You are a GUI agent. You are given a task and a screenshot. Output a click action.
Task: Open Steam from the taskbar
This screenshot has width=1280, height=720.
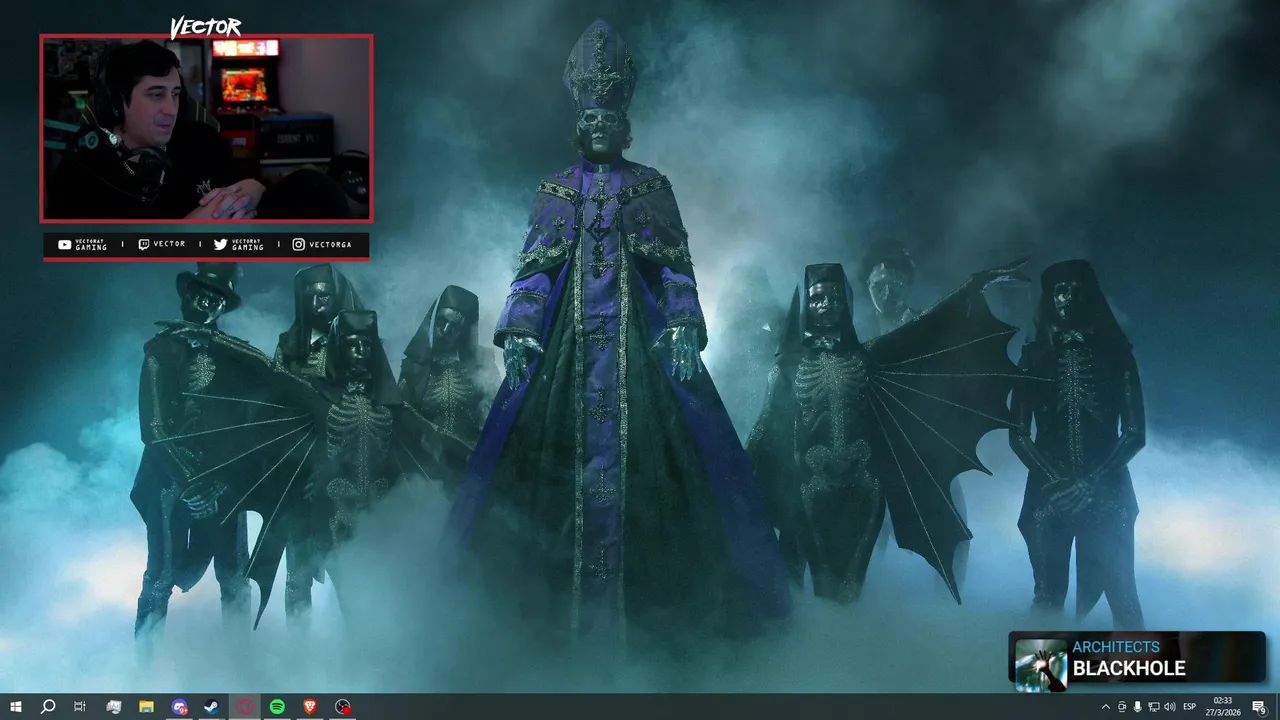(x=212, y=707)
